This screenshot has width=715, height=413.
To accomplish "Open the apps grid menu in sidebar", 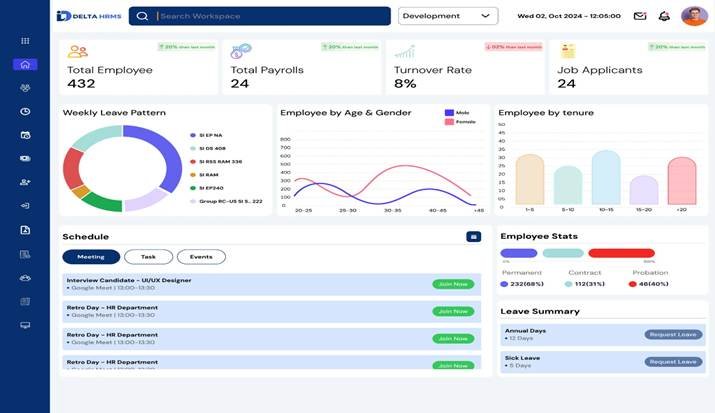I will (25, 41).
